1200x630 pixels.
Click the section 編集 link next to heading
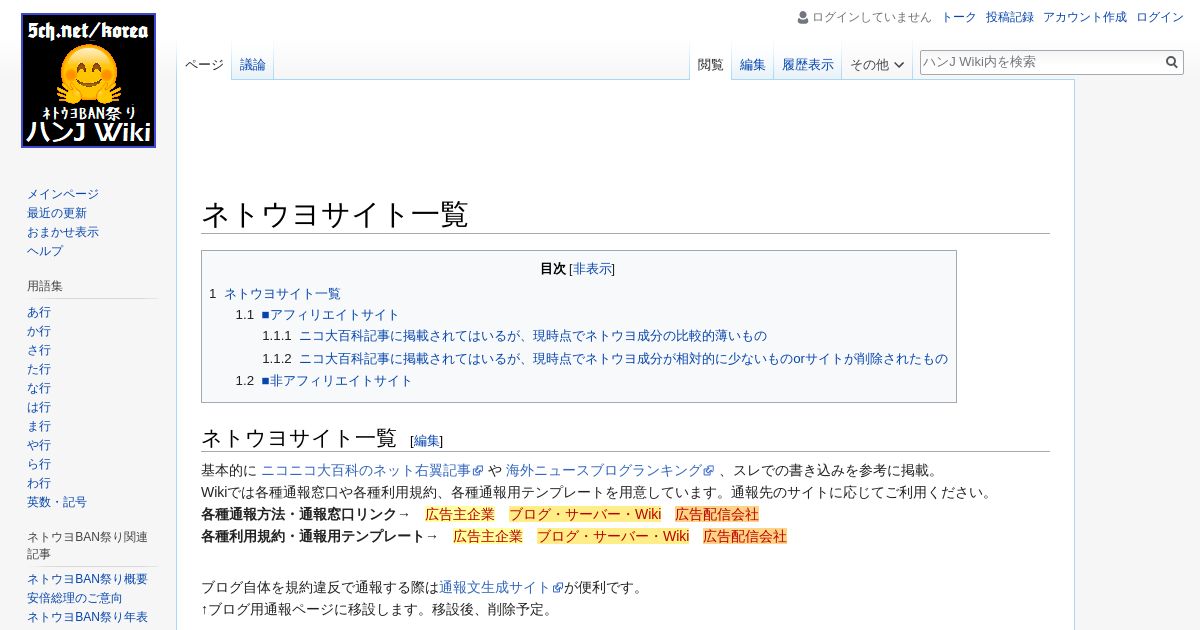(427, 441)
